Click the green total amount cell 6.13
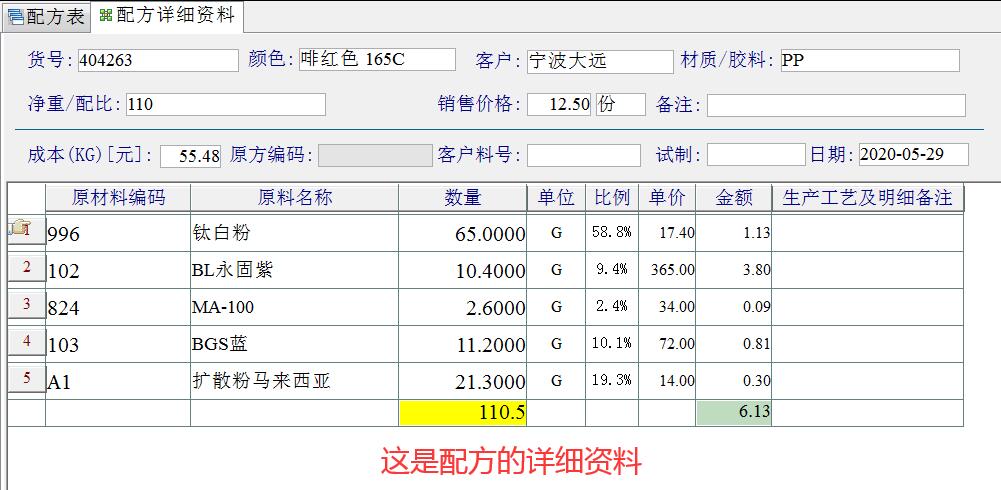This screenshot has width=1001, height=490. click(x=734, y=413)
